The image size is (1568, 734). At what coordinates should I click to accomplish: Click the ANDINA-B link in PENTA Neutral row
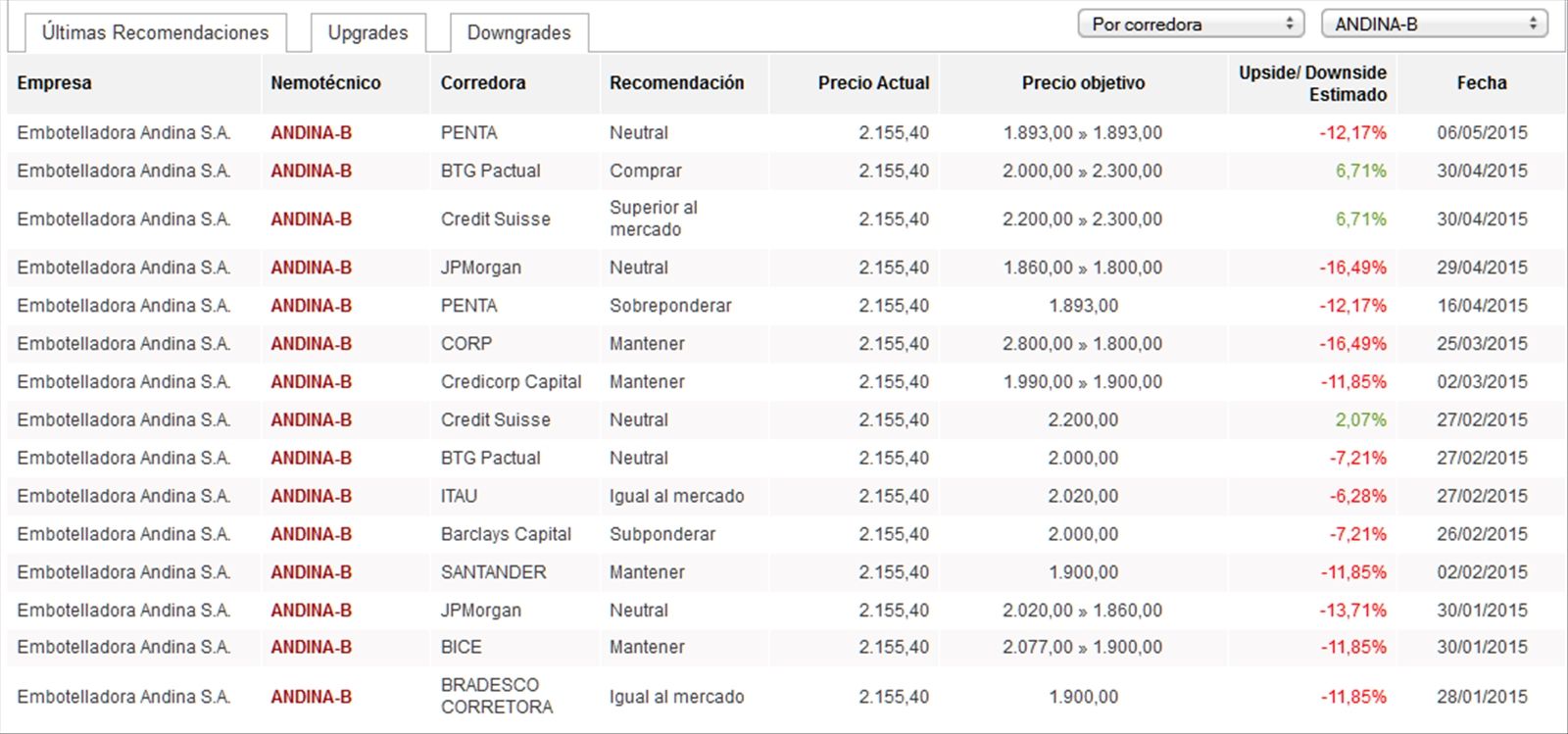tap(311, 132)
